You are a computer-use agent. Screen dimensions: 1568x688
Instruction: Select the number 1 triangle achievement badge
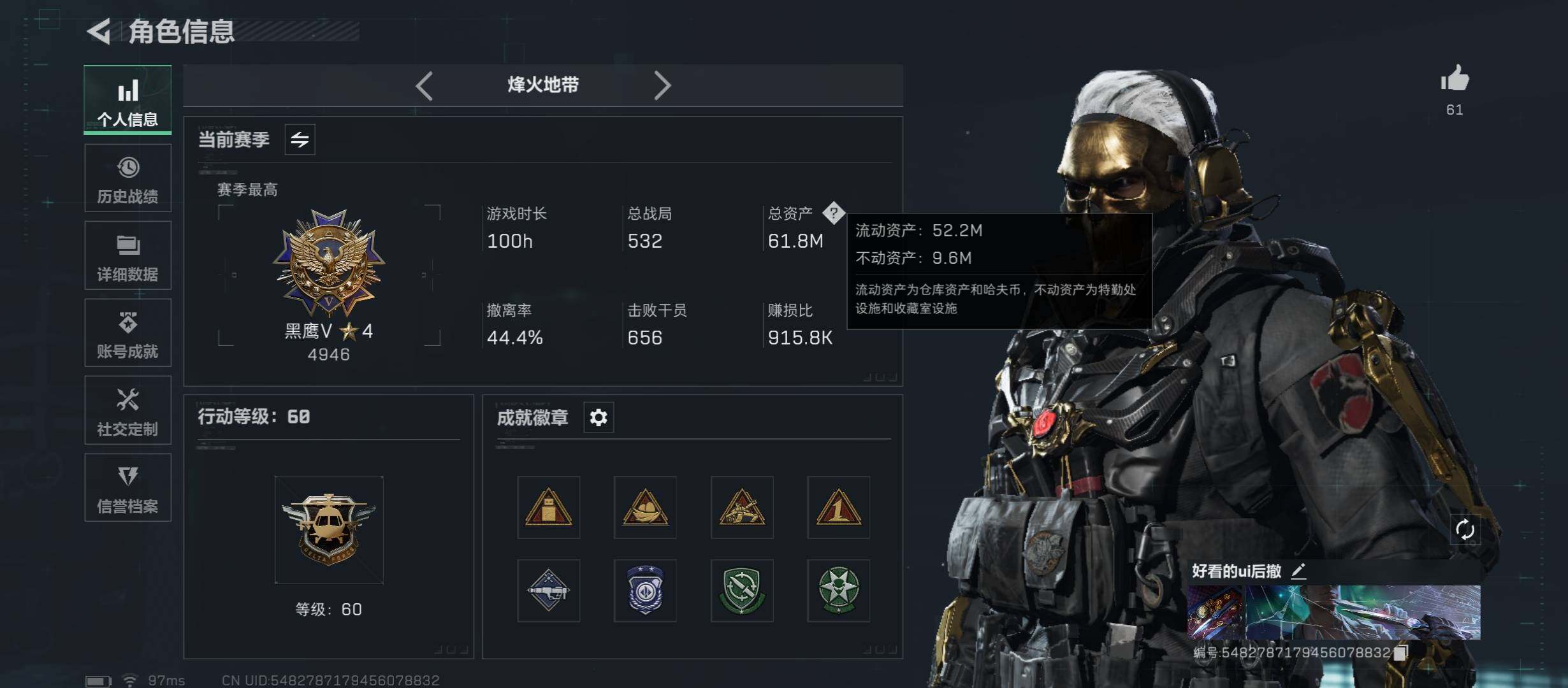click(838, 507)
